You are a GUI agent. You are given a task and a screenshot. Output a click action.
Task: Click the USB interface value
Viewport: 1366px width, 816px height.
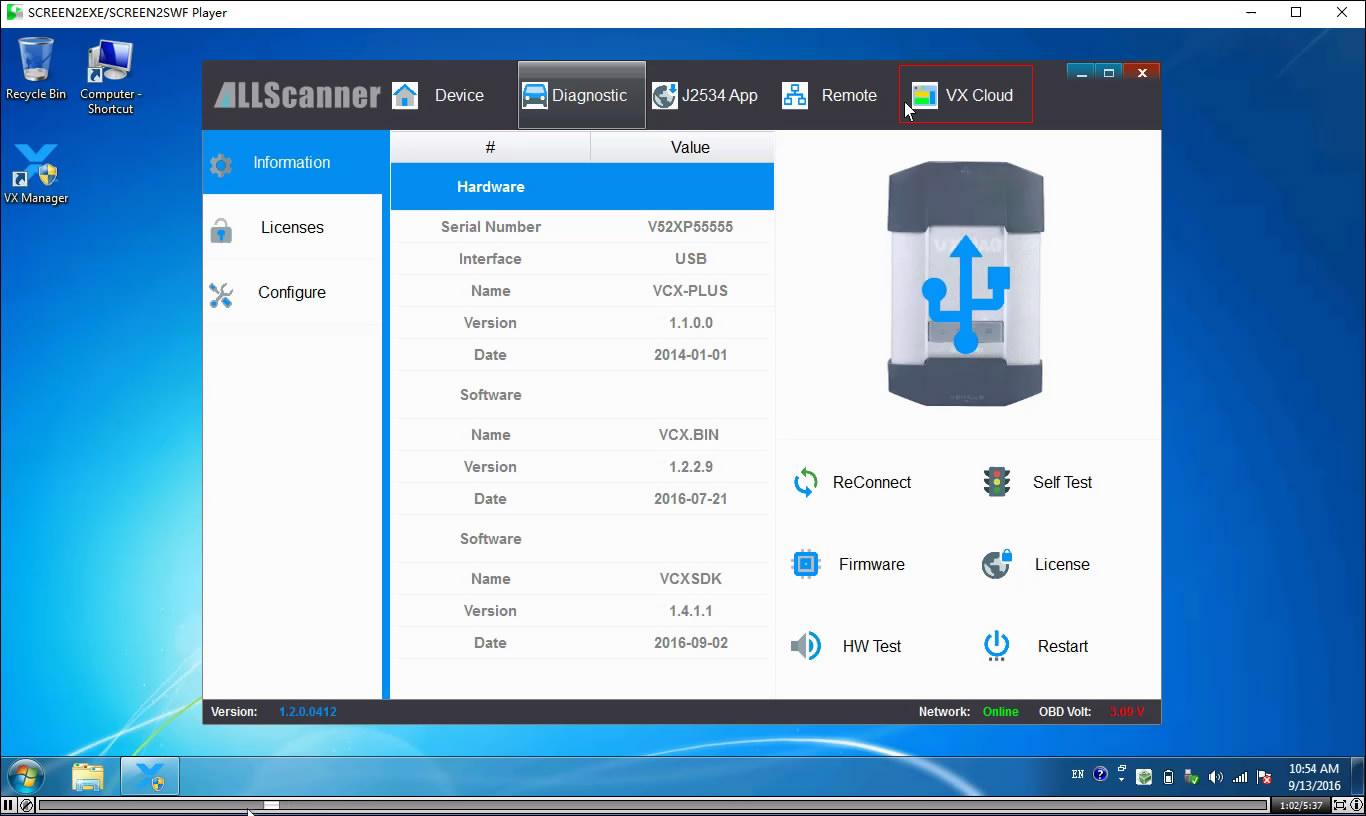coord(690,259)
